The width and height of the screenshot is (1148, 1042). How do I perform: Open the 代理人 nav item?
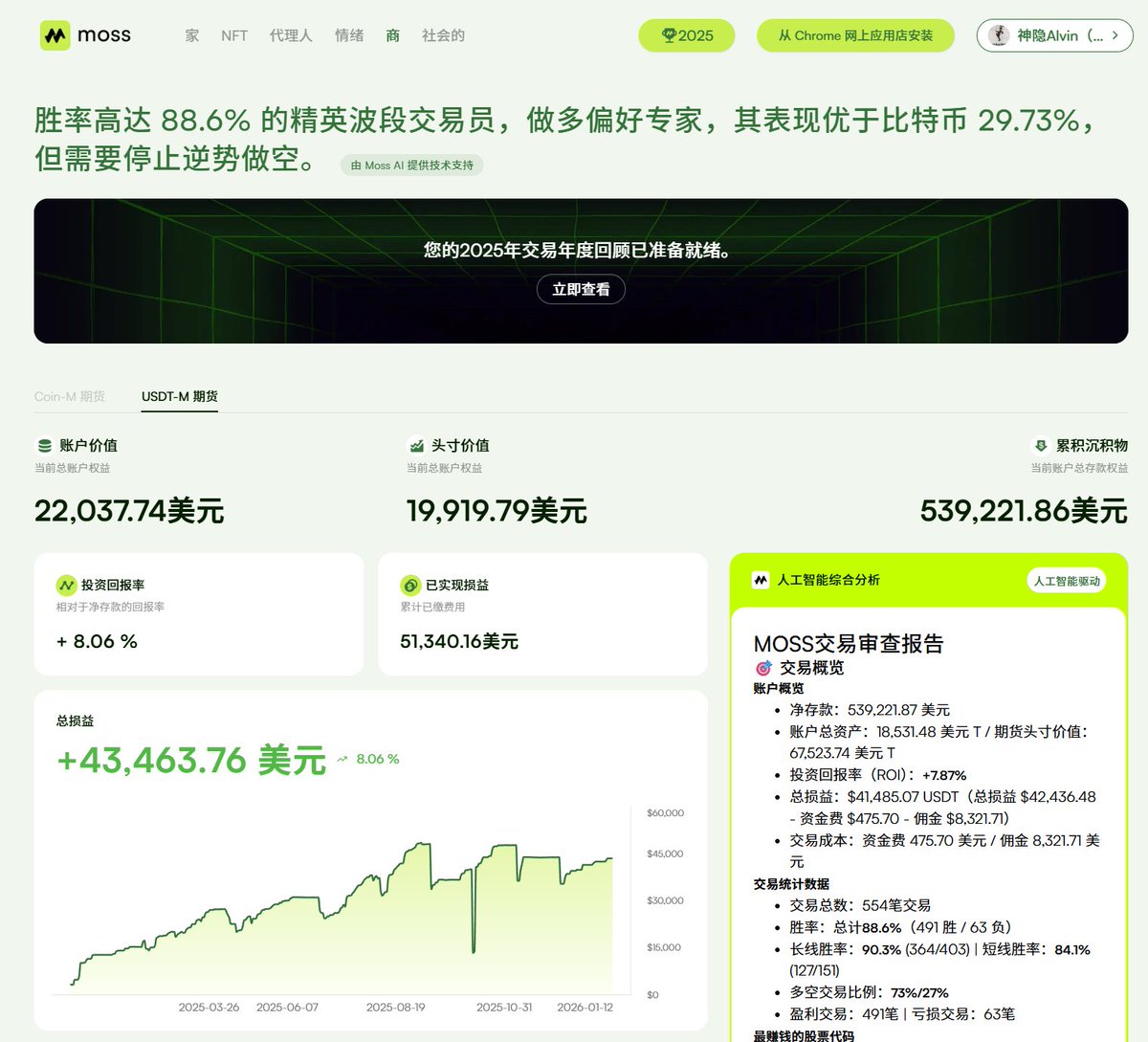291,35
